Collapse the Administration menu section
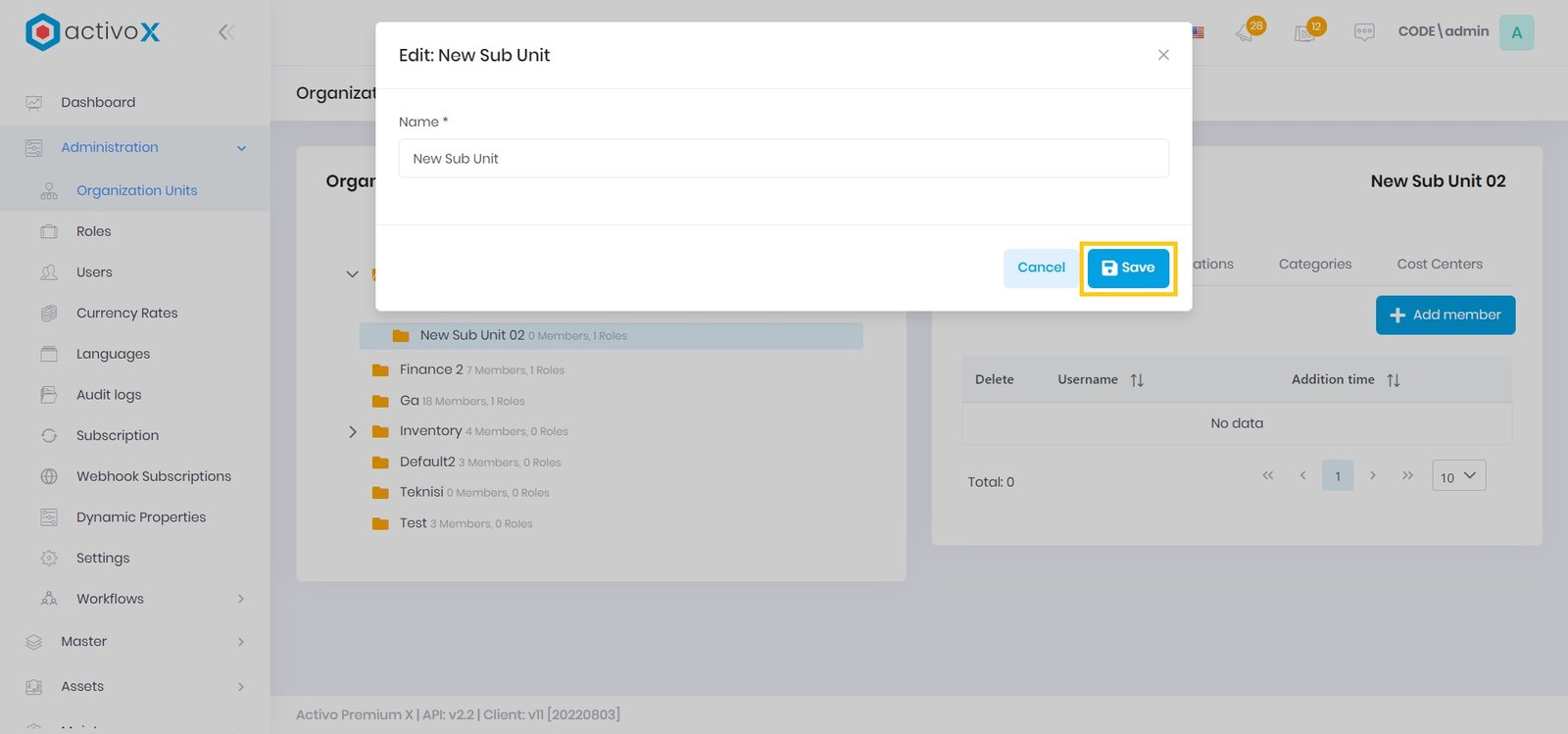This screenshot has height=734, width=1568. point(241,148)
